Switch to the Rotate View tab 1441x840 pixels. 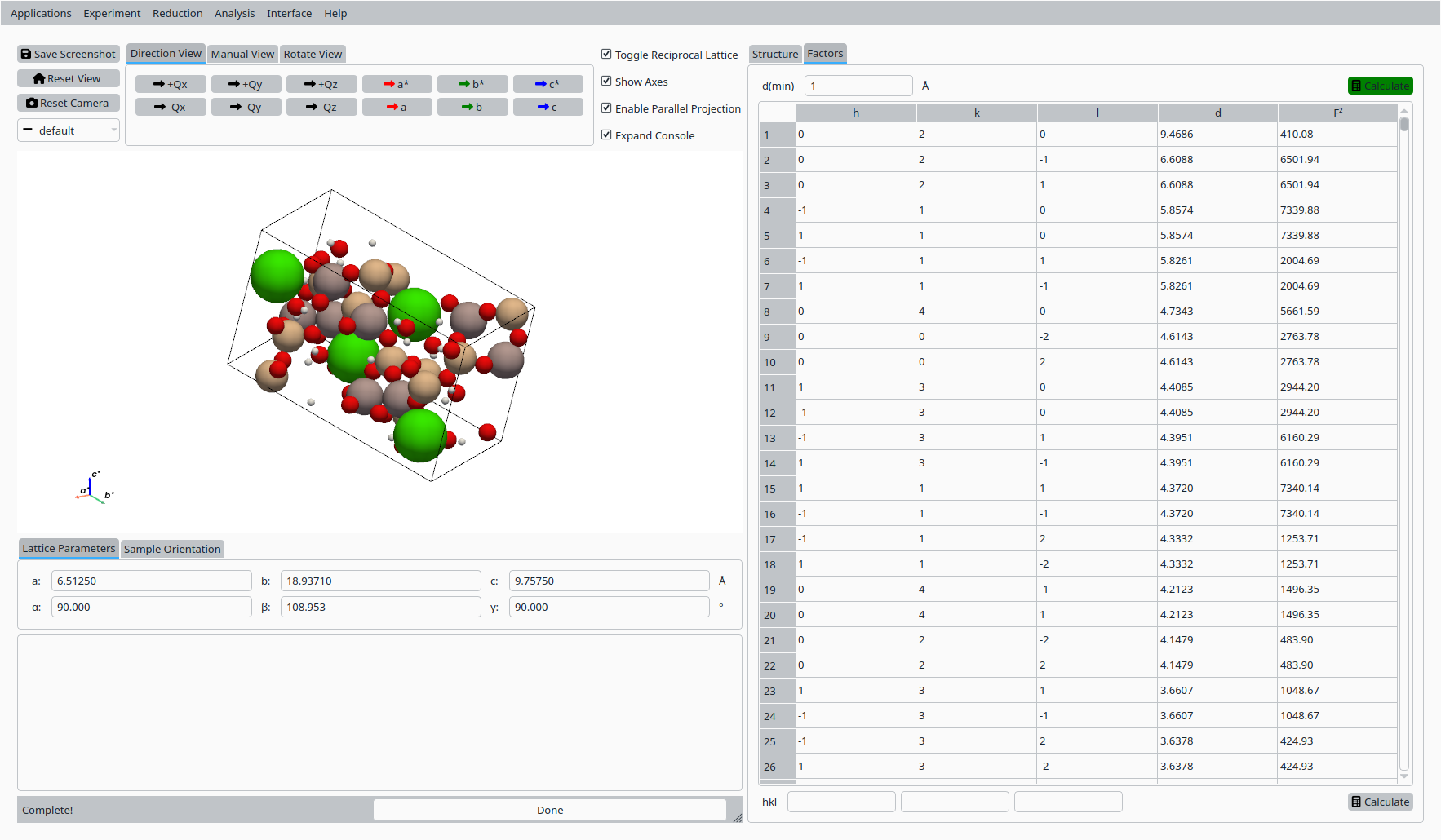(x=313, y=54)
